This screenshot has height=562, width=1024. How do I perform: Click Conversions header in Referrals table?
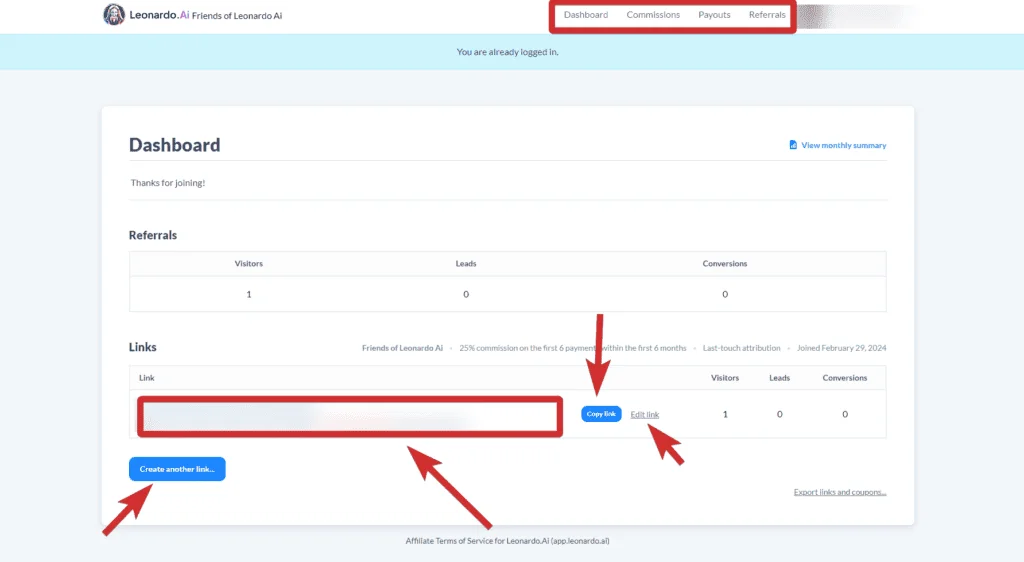coord(725,264)
